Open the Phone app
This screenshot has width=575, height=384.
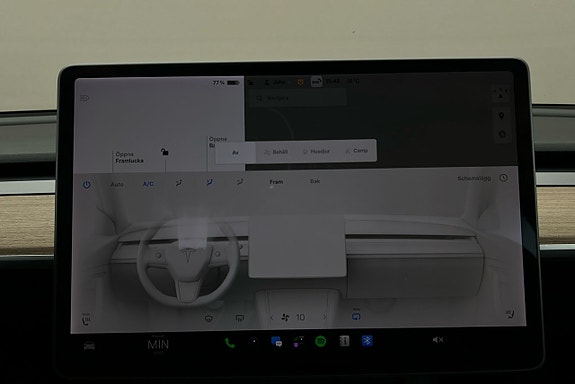[230, 343]
